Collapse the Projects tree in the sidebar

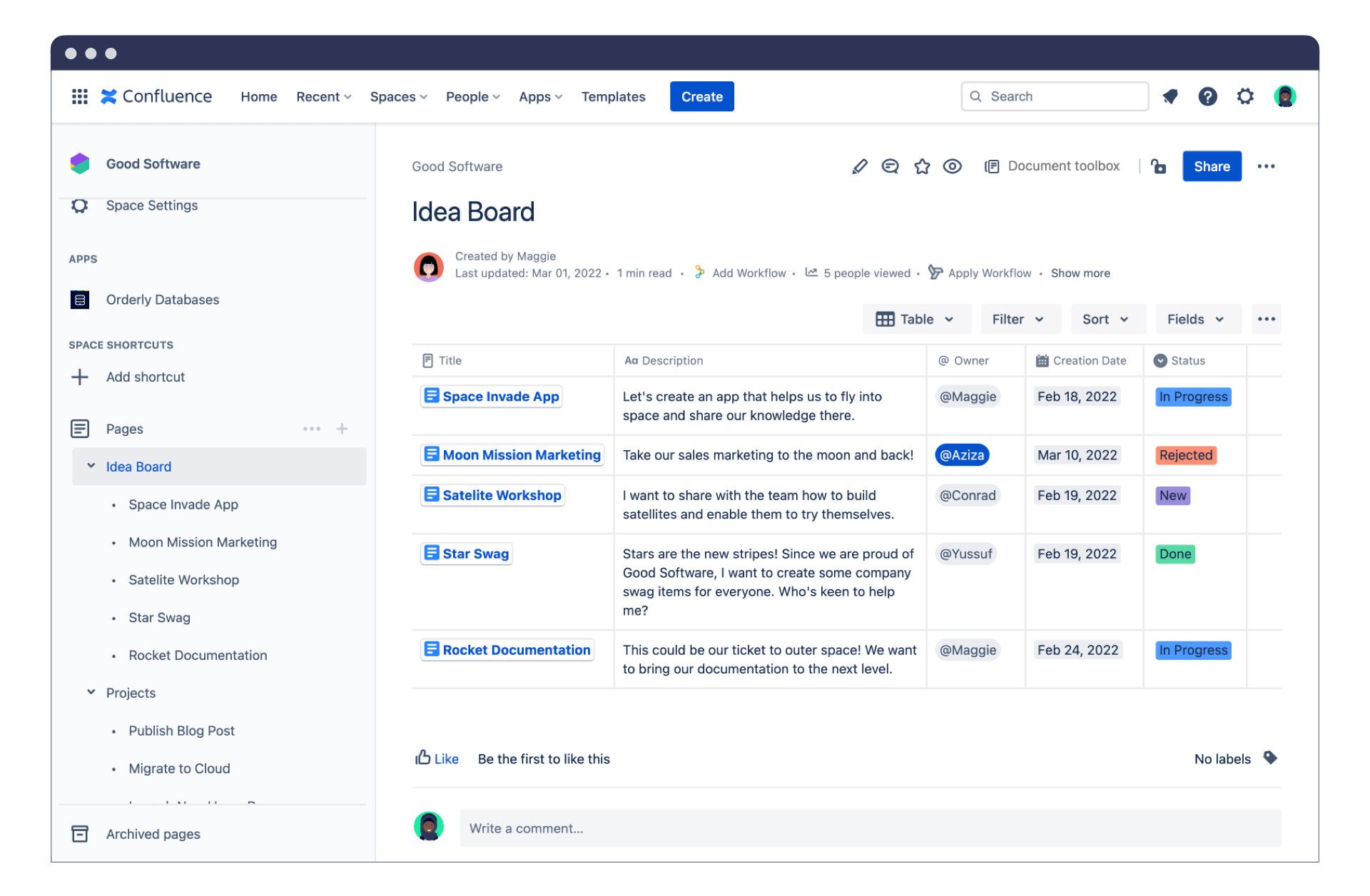(x=91, y=691)
